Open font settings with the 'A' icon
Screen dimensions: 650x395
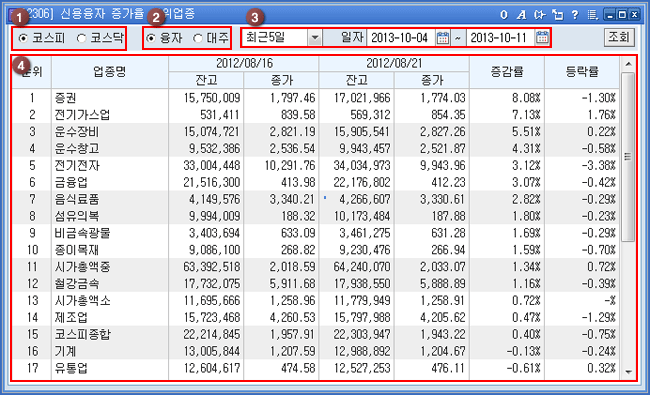coord(521,15)
